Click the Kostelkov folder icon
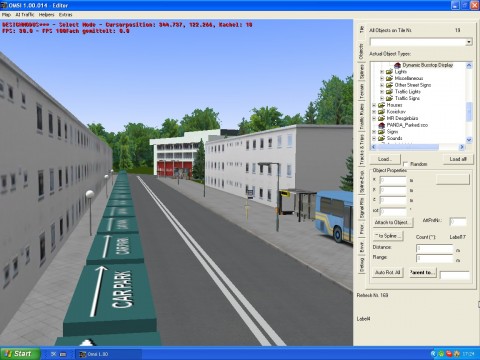This screenshot has height=360, width=480. [x=382, y=112]
